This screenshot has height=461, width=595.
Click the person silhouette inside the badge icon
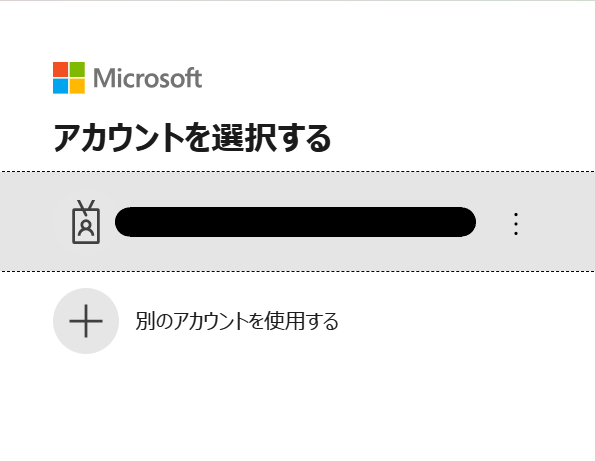click(x=86, y=227)
